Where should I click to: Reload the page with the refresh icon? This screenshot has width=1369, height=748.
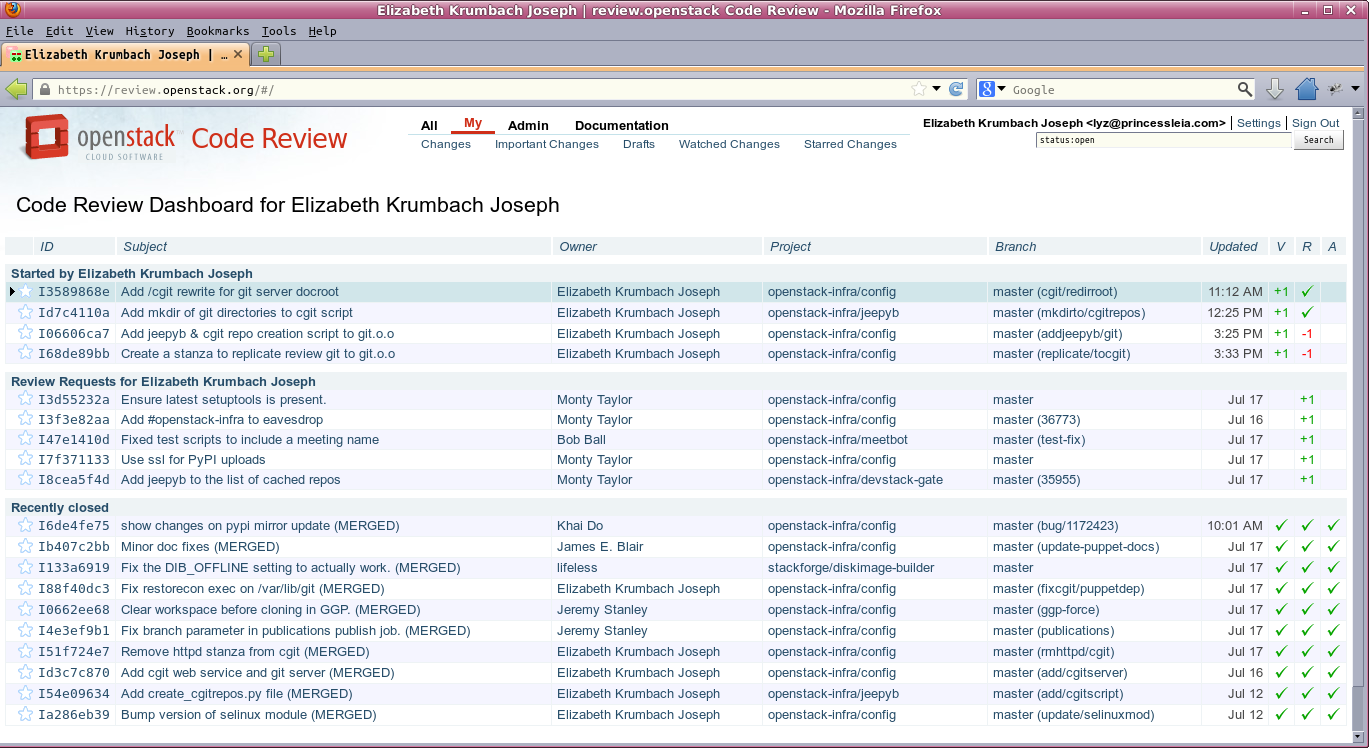click(957, 89)
